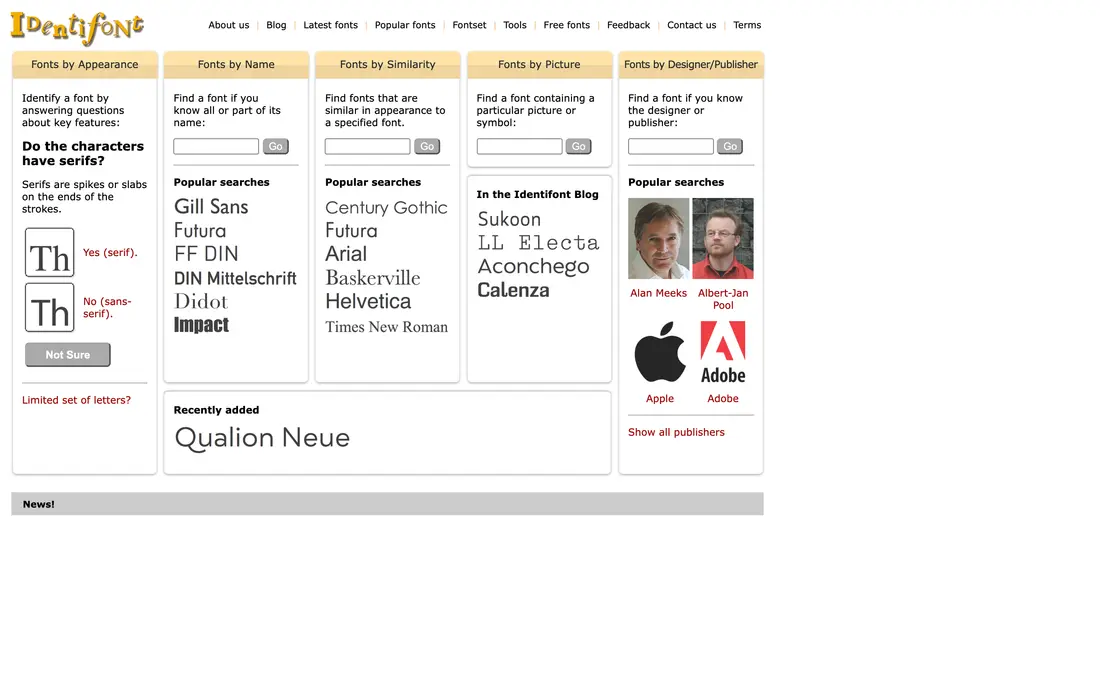Open the Apple logo publisher image
This screenshot has width=1100, height=688.
pos(659,352)
